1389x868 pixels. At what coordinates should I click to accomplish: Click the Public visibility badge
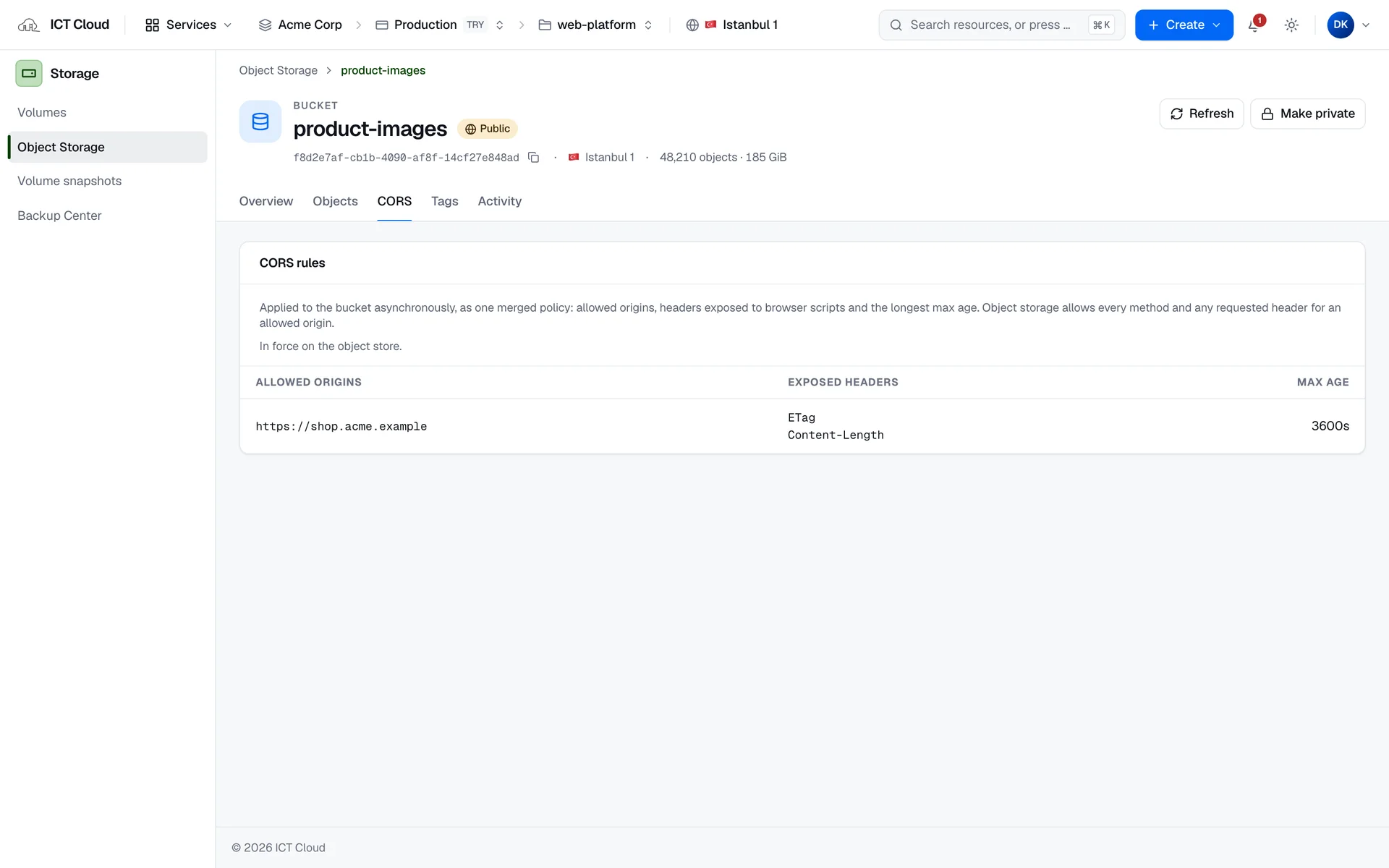487,129
